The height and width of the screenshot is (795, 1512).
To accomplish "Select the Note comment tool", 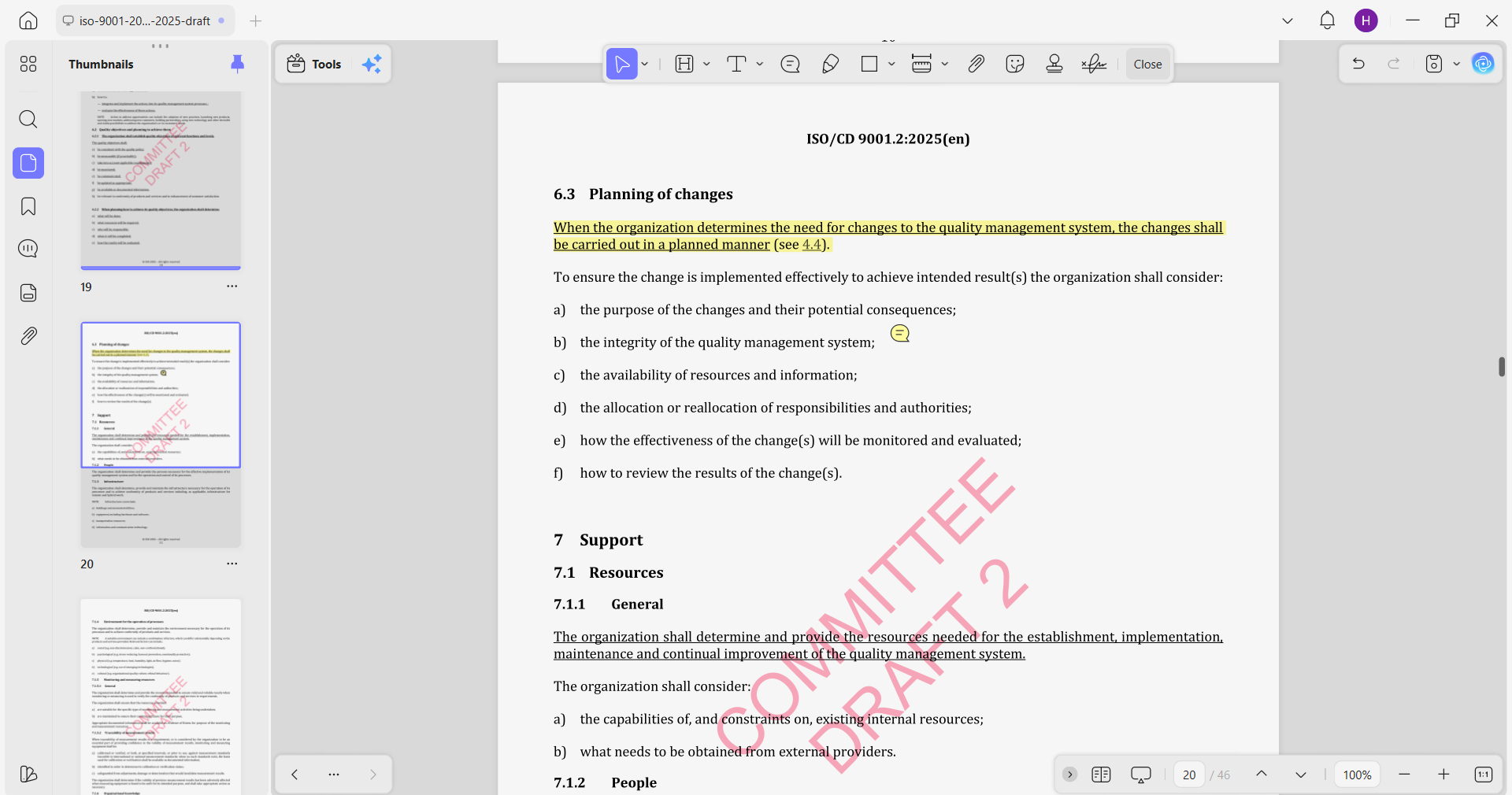I will [x=790, y=64].
